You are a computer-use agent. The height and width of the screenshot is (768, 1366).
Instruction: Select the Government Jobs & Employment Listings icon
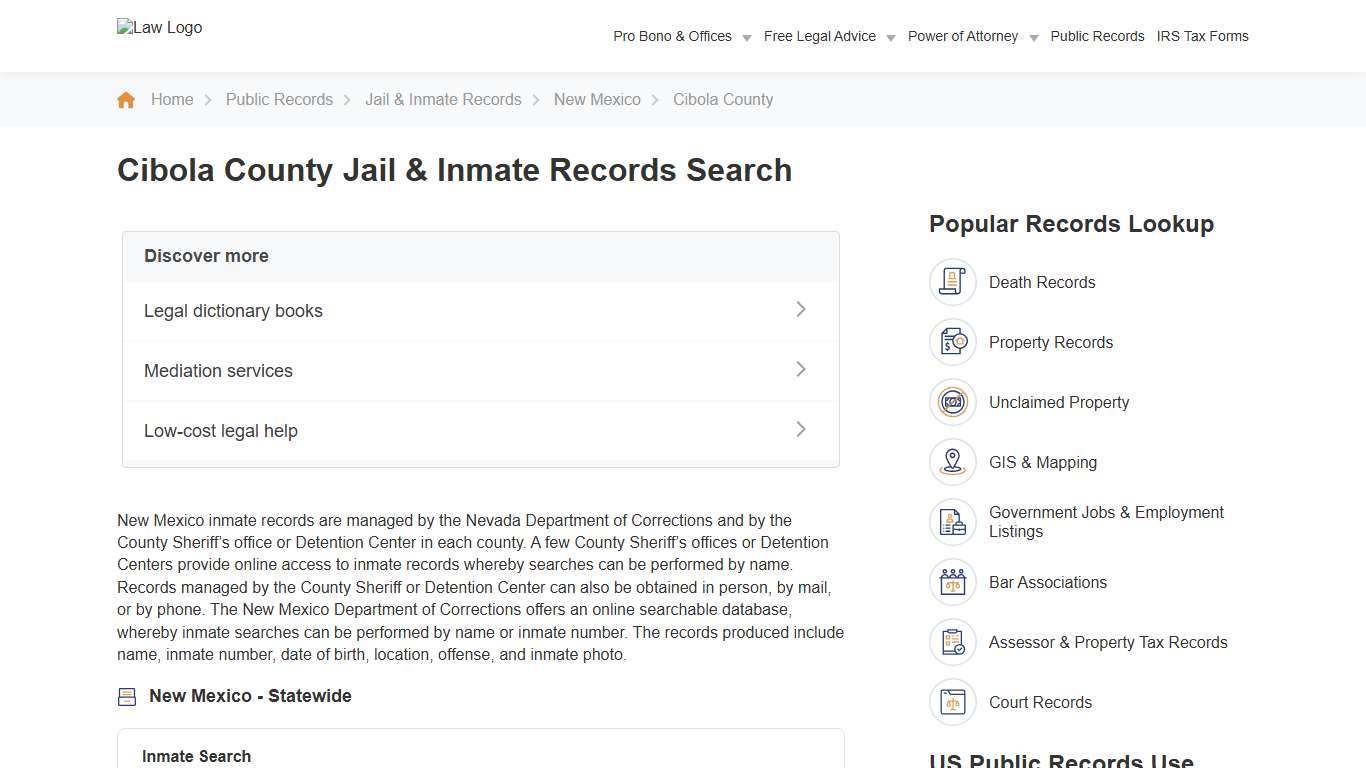952,521
